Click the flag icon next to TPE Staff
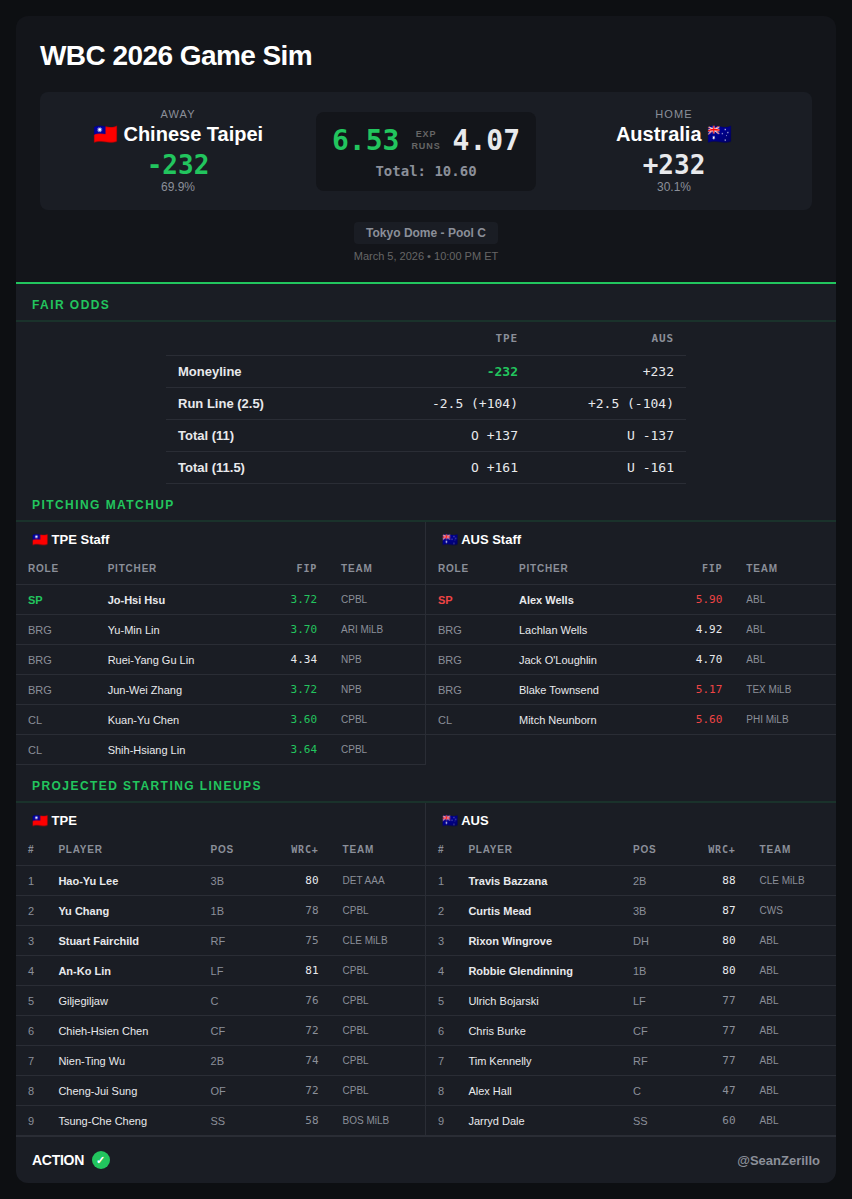852x1199 pixels. (40, 540)
